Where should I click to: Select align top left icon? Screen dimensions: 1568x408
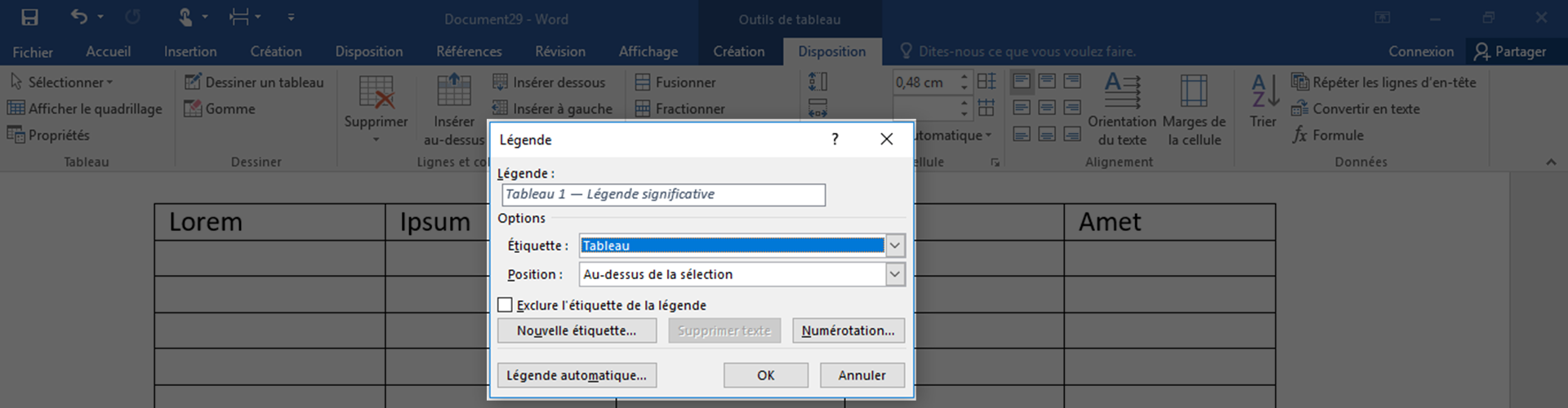point(1021,81)
